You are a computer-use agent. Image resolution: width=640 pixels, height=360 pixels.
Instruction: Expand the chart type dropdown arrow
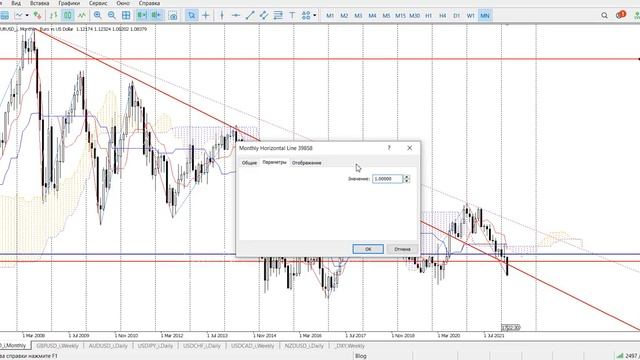tap(27, 16)
